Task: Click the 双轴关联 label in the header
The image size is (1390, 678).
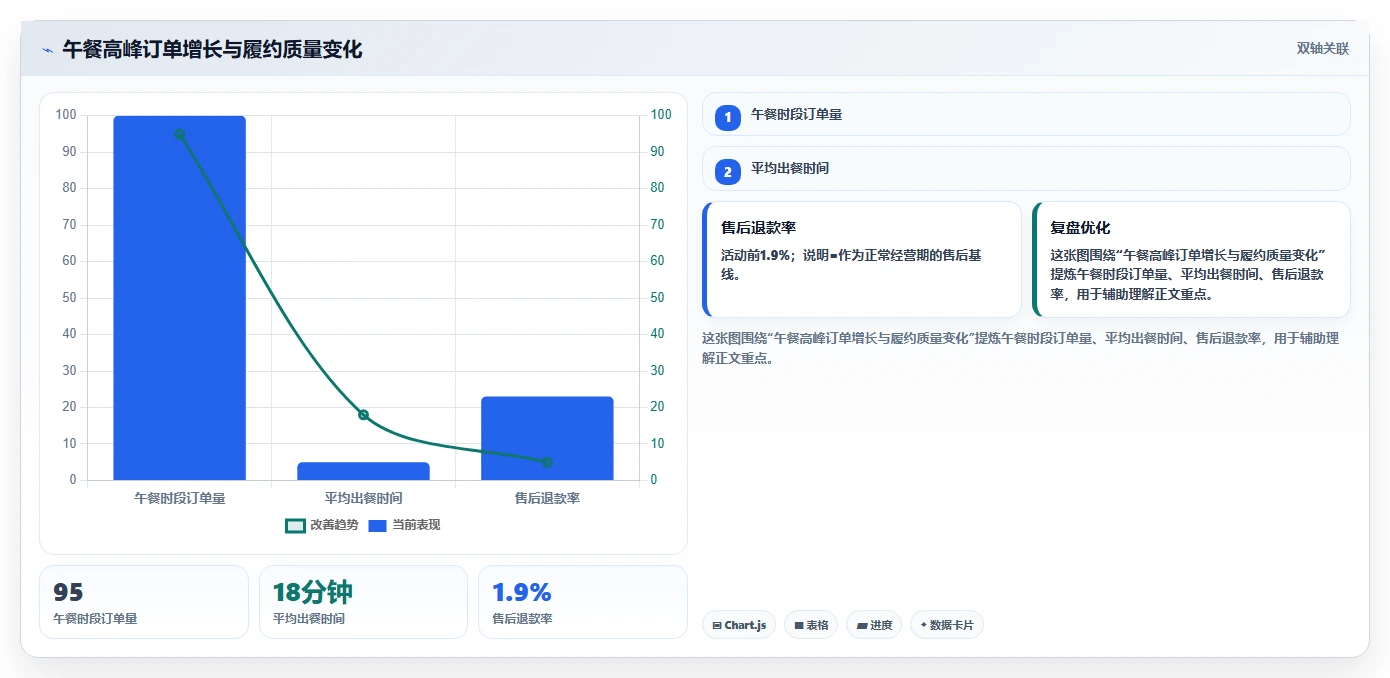Action: tap(1323, 49)
